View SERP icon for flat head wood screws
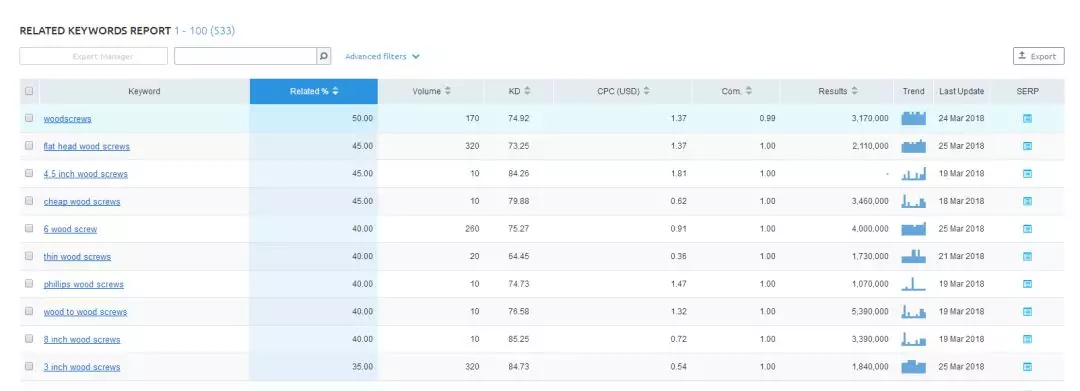 click(x=1027, y=146)
